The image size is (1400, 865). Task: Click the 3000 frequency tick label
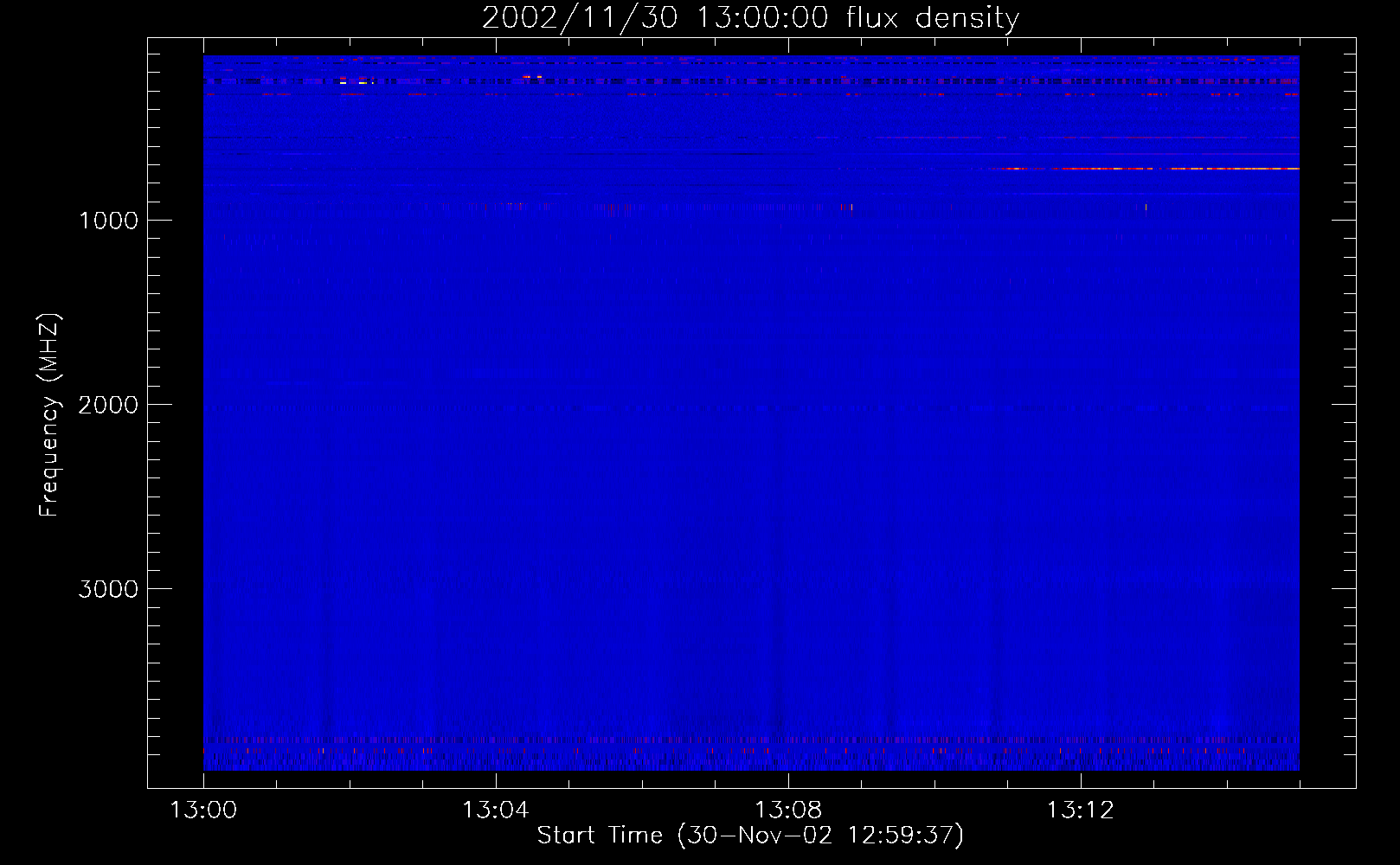108,589
